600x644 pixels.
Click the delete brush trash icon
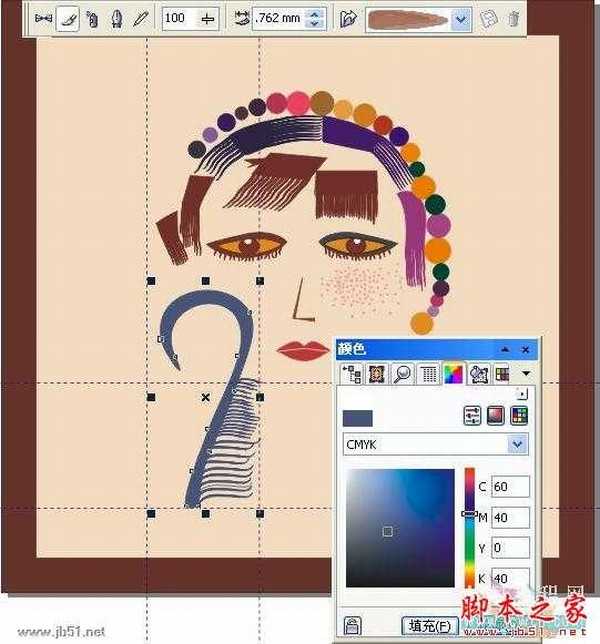coord(514,18)
